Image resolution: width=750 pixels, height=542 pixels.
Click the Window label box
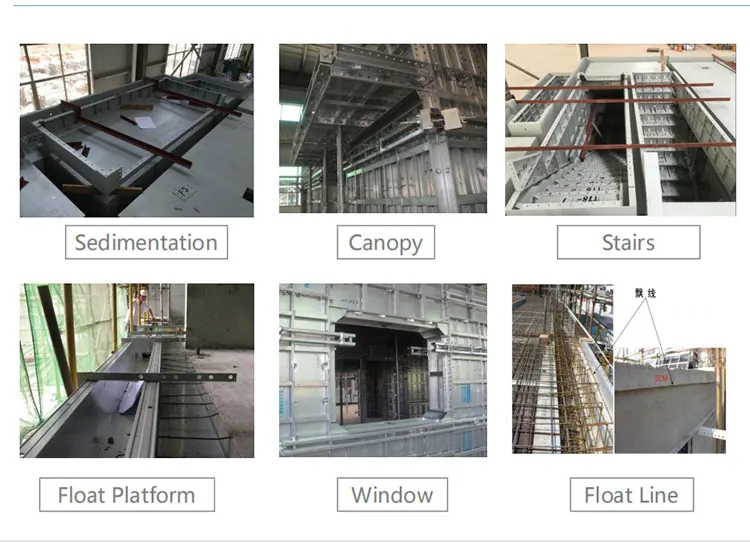pos(392,495)
